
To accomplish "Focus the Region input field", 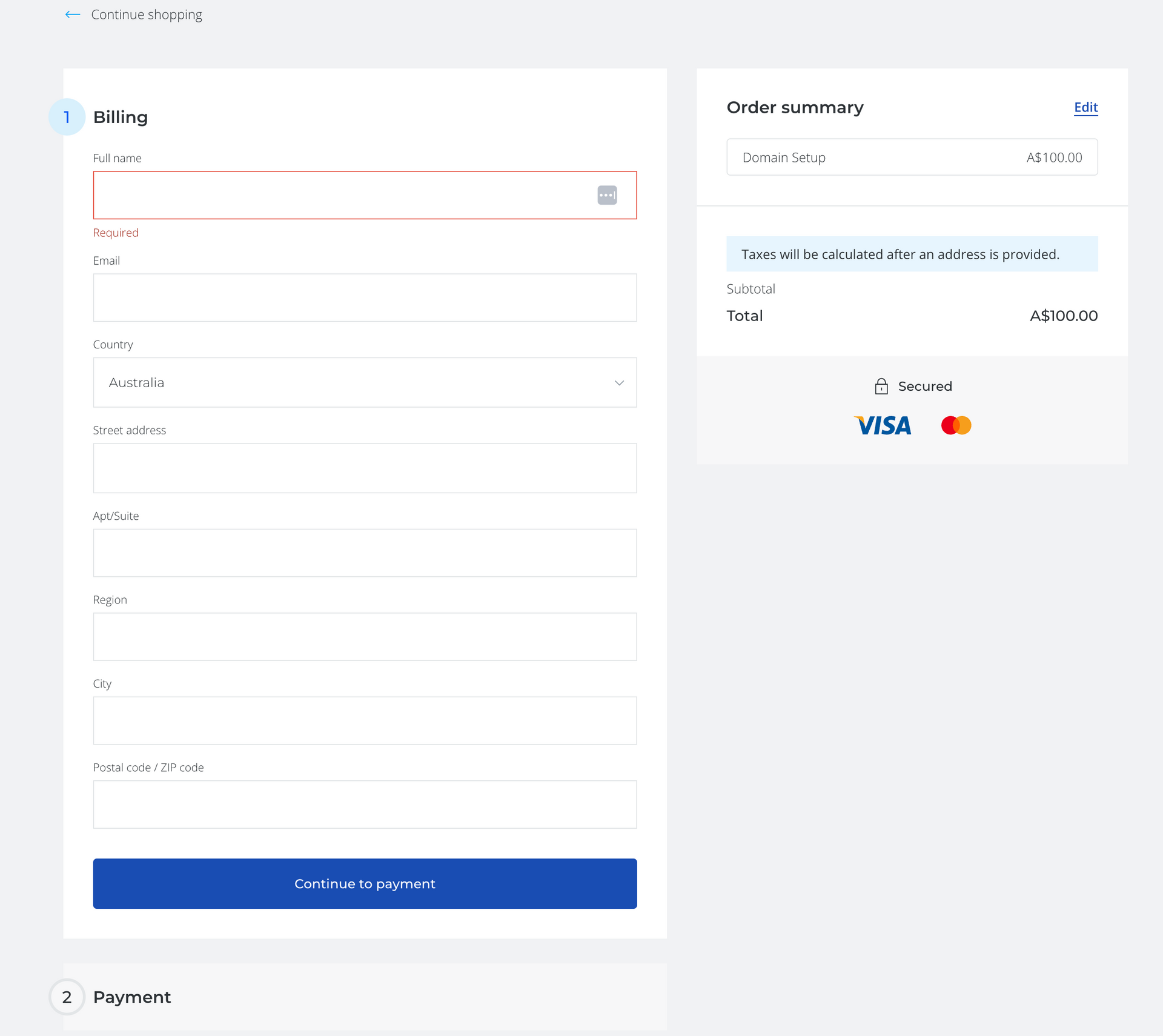I will click(x=365, y=637).
